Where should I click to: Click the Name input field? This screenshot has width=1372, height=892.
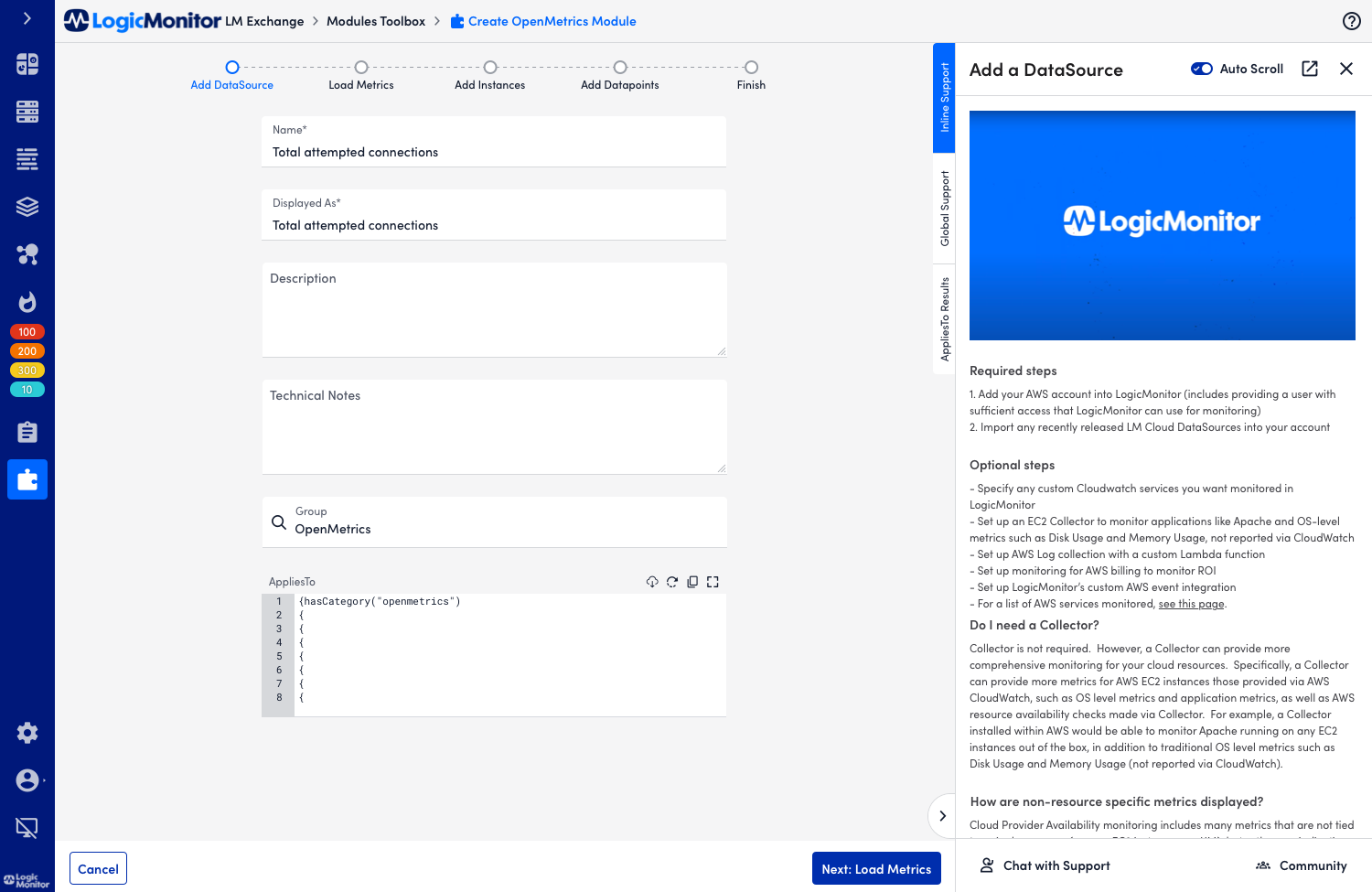click(494, 142)
